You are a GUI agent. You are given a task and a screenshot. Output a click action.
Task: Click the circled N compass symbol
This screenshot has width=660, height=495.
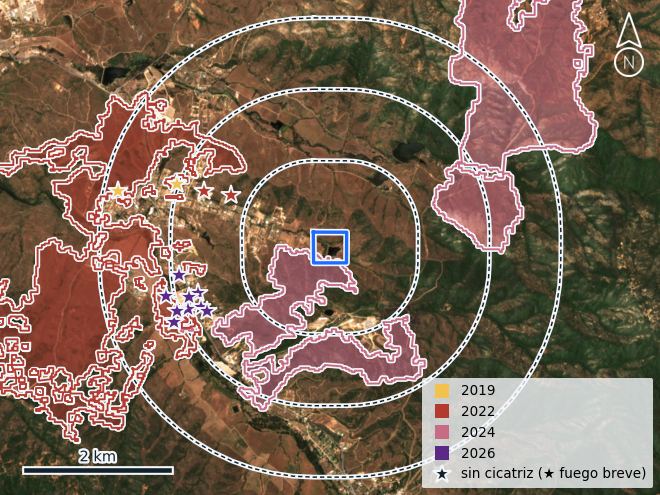click(629, 63)
